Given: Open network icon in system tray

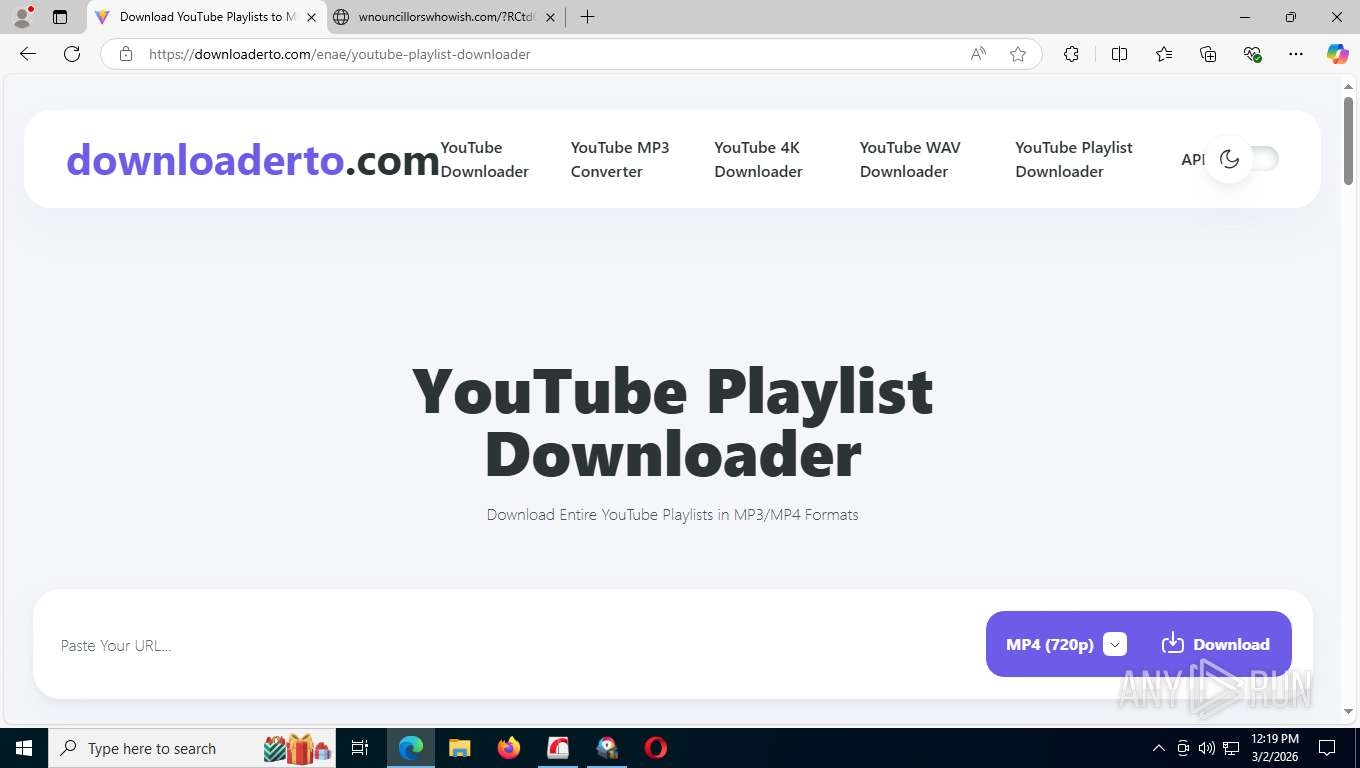Looking at the screenshot, I should coord(1231,748).
